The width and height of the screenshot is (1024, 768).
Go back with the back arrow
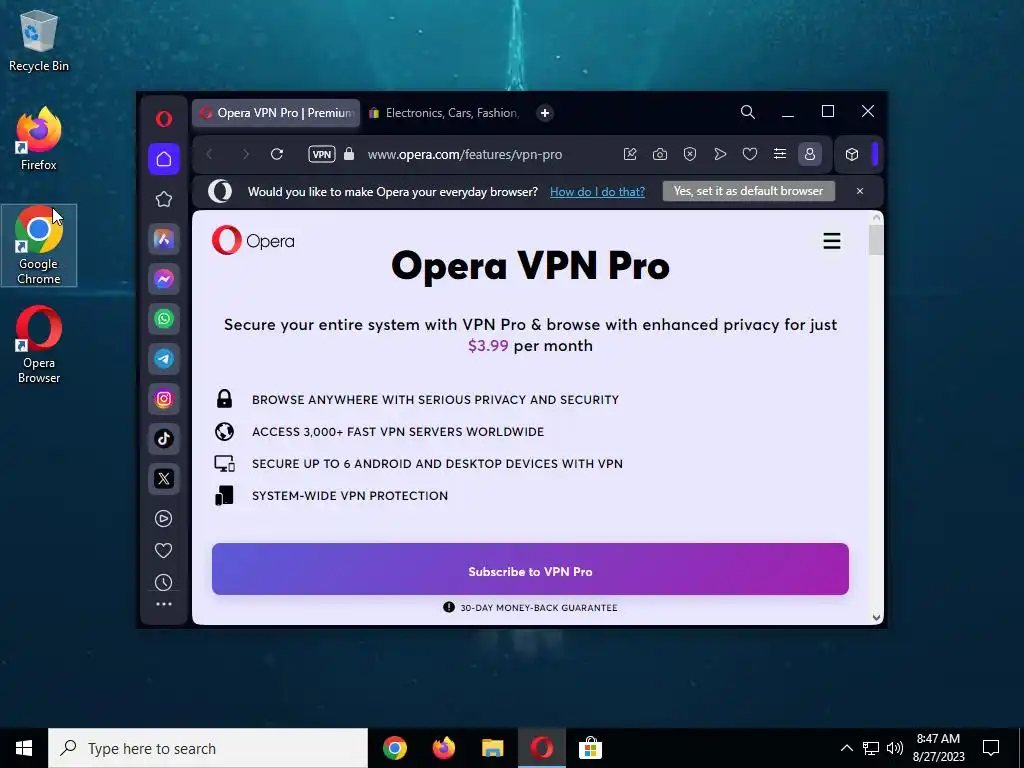tap(210, 154)
